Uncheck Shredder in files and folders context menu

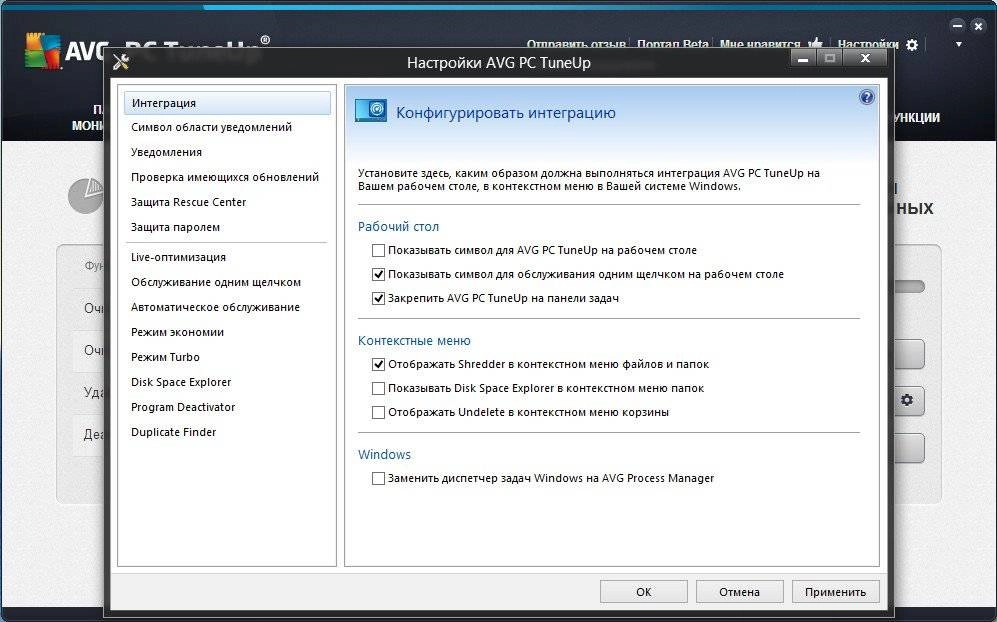[378, 364]
